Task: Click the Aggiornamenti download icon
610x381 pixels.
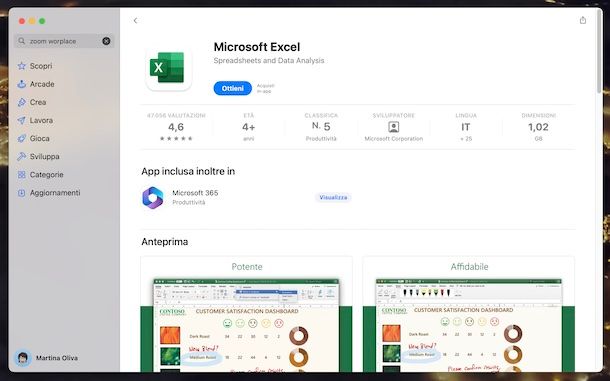Action: [x=22, y=193]
